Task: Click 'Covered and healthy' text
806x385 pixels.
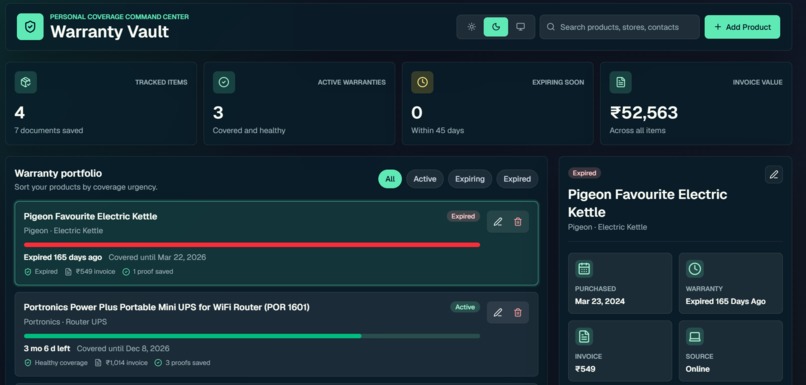Action: click(249, 131)
